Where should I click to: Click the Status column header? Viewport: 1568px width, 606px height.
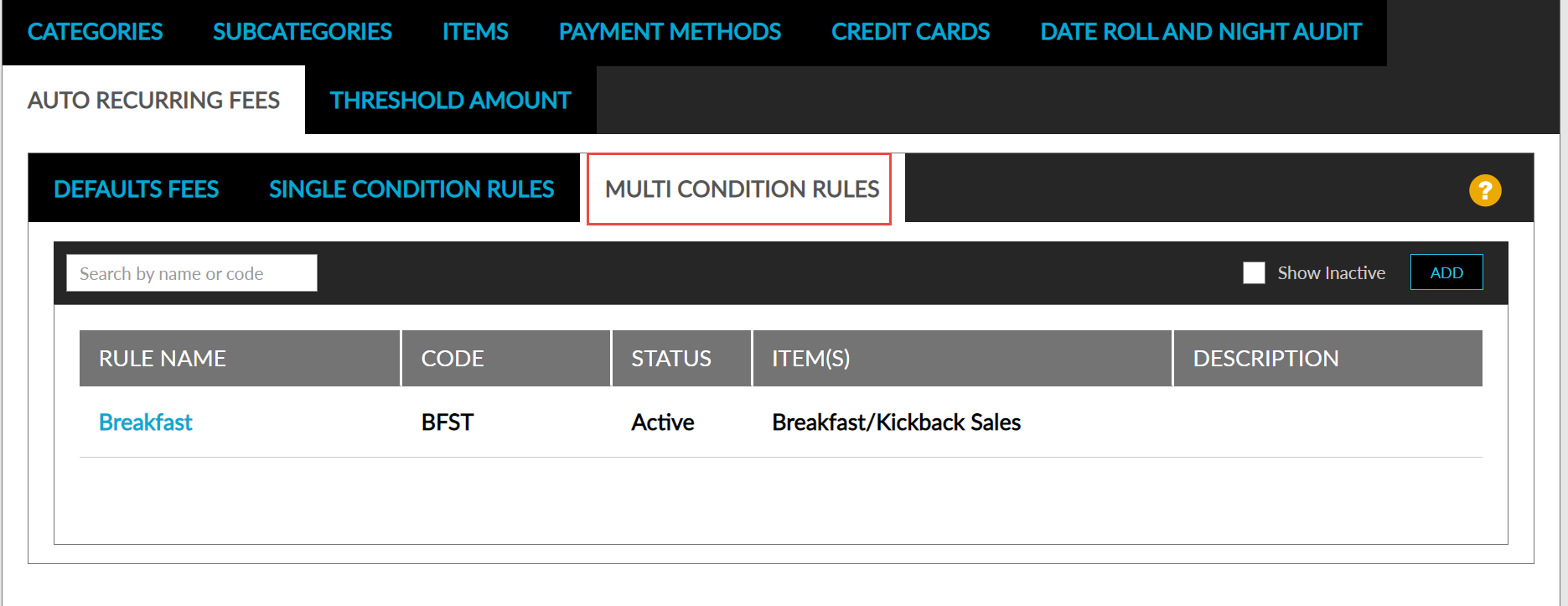[x=671, y=359]
